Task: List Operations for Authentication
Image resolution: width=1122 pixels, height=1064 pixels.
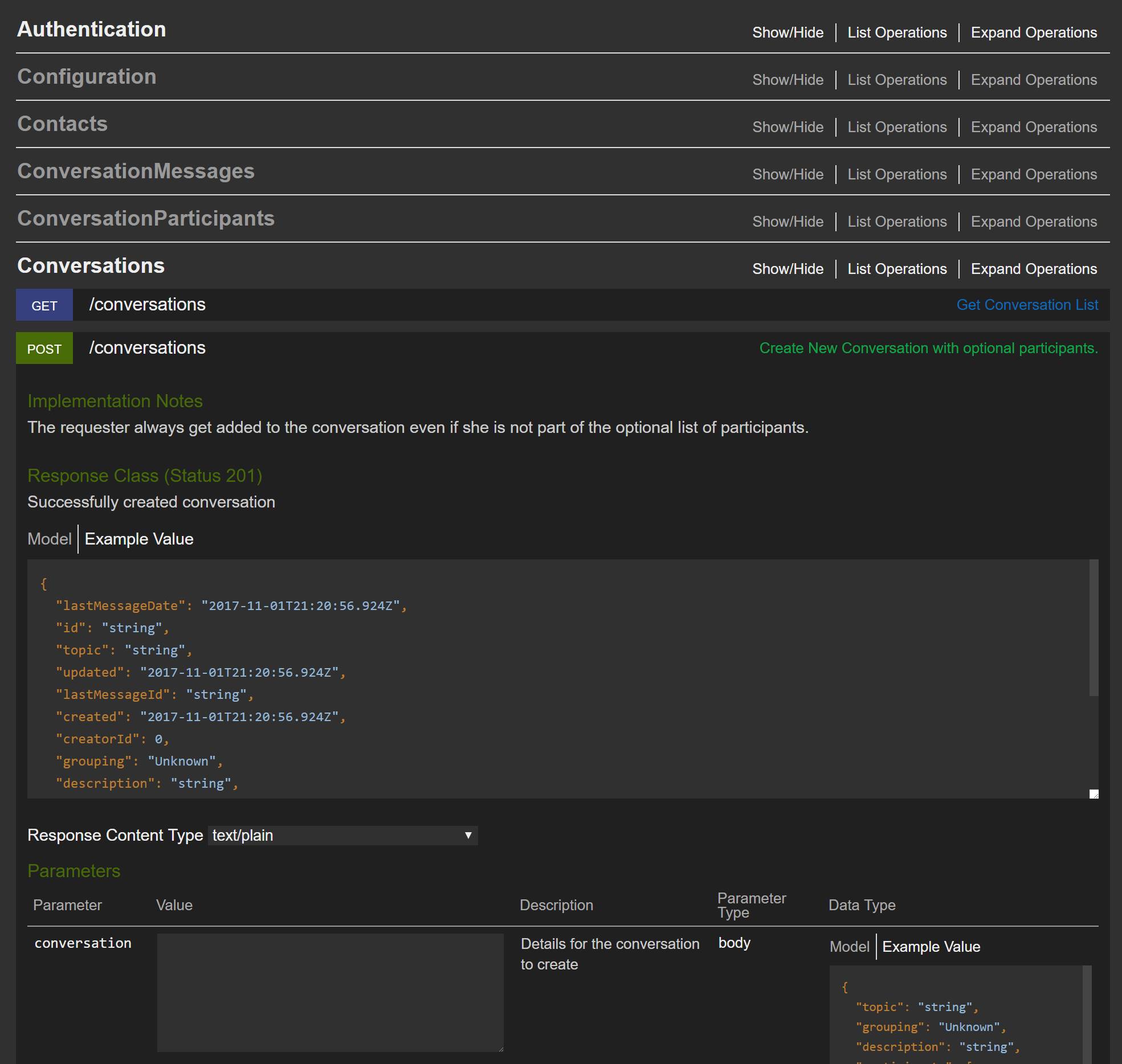Action: [x=897, y=32]
